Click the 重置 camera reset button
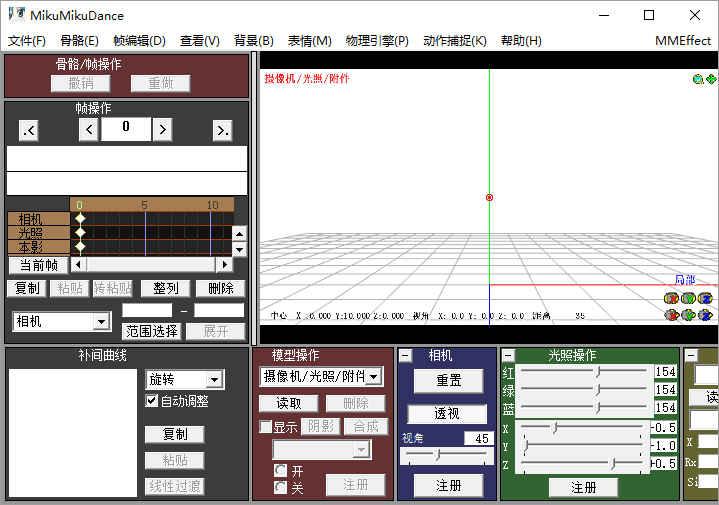719x505 pixels. [448, 381]
